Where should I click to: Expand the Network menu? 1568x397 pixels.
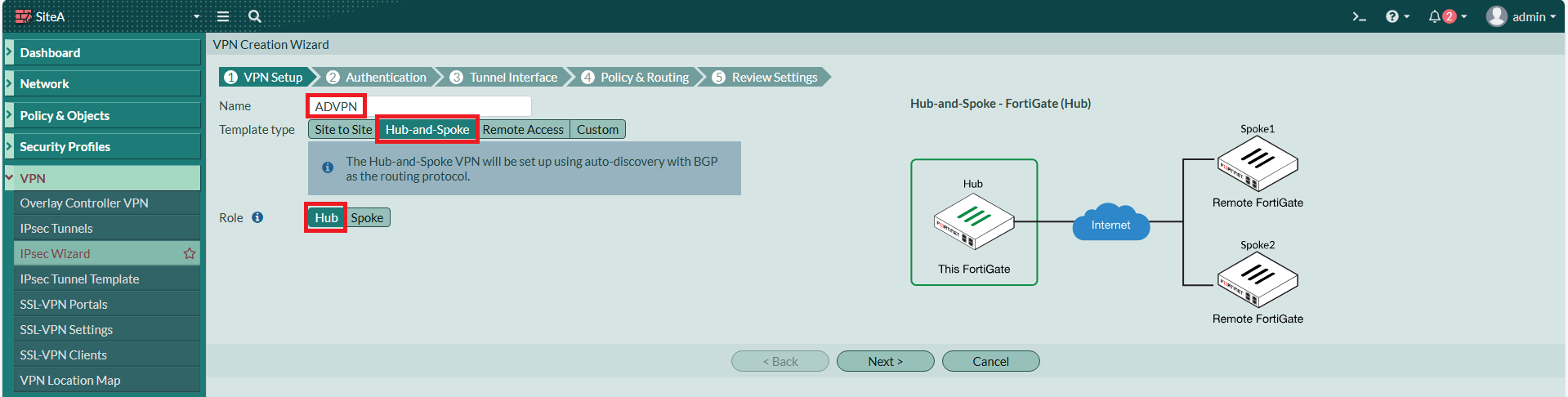(102, 83)
